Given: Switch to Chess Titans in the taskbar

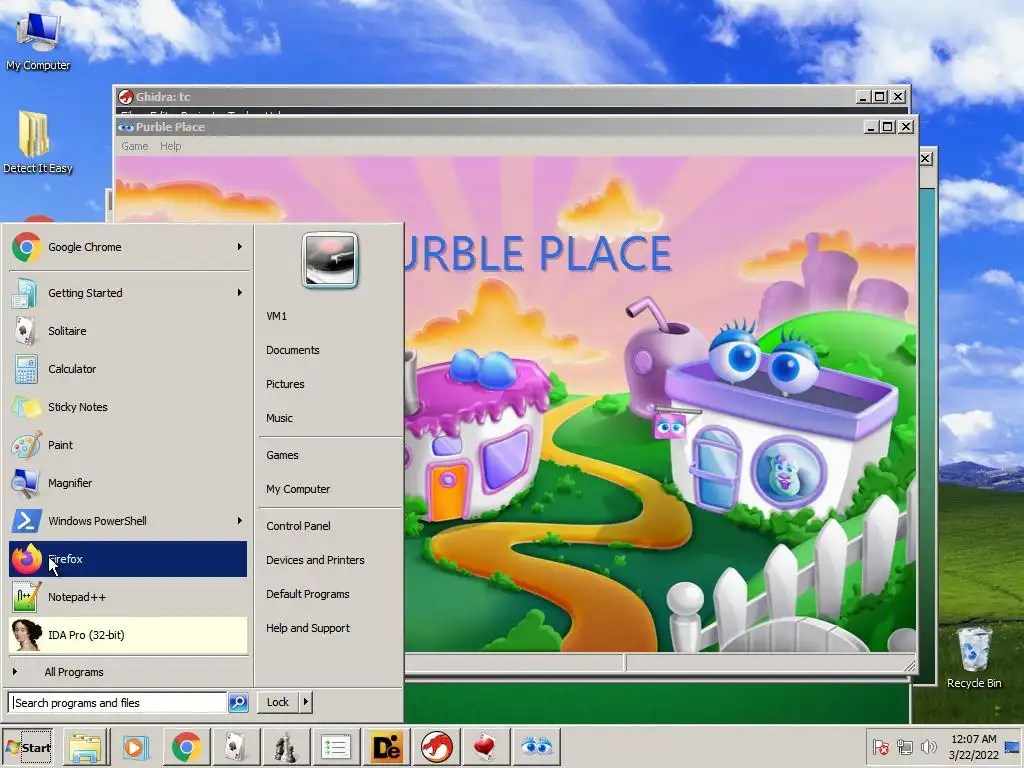Looking at the screenshot, I should [285, 747].
